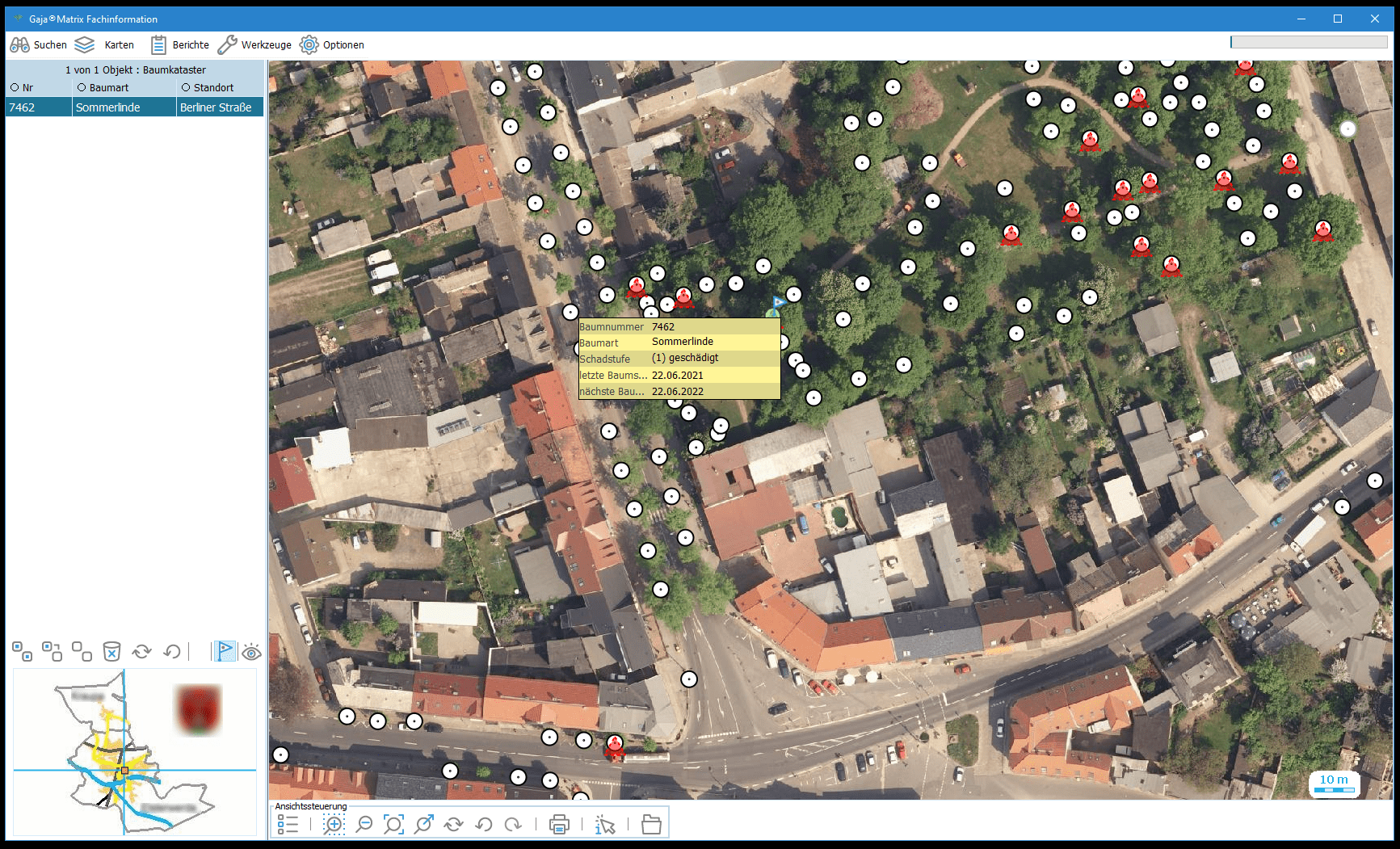Open Optionen gear settings
The width and height of the screenshot is (1400, 849).
click(x=331, y=45)
